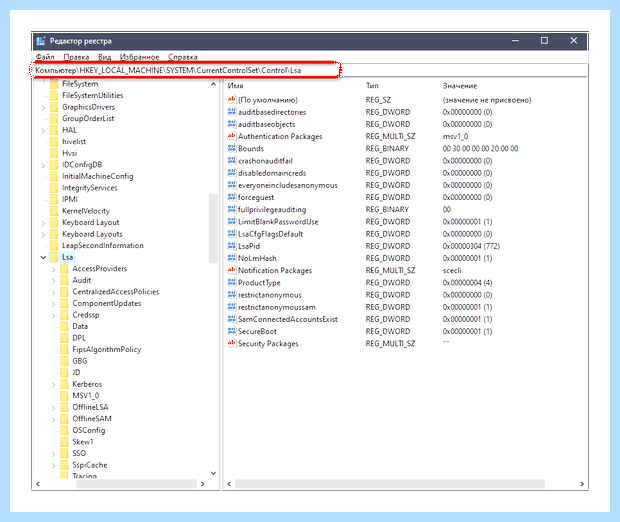Select the LeapSecondInformation key
Viewport: 620px width, 522px height.
103,246
